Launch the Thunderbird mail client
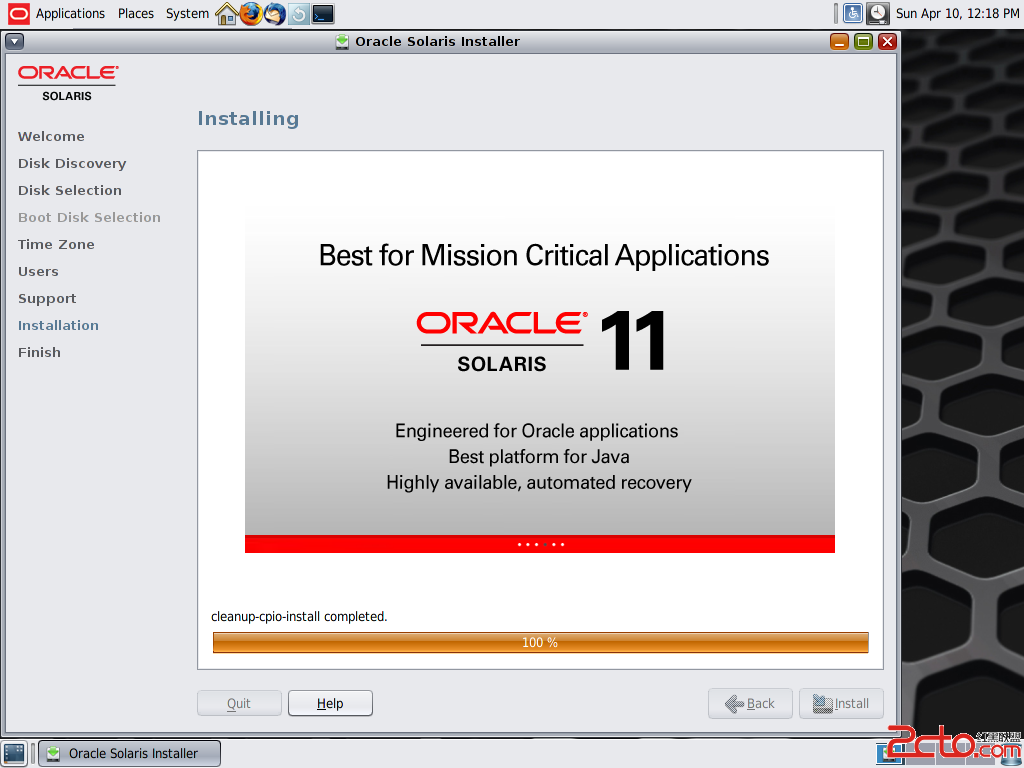 point(275,14)
